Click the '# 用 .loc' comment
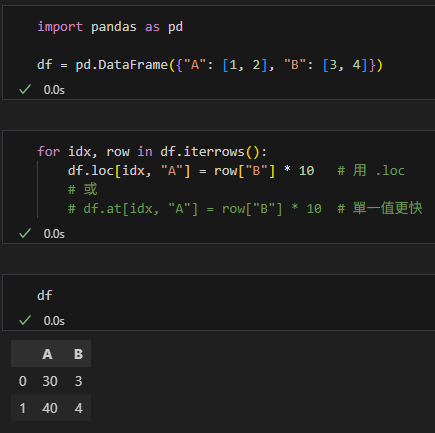Screen dimensions: 435x433 (x=371, y=171)
